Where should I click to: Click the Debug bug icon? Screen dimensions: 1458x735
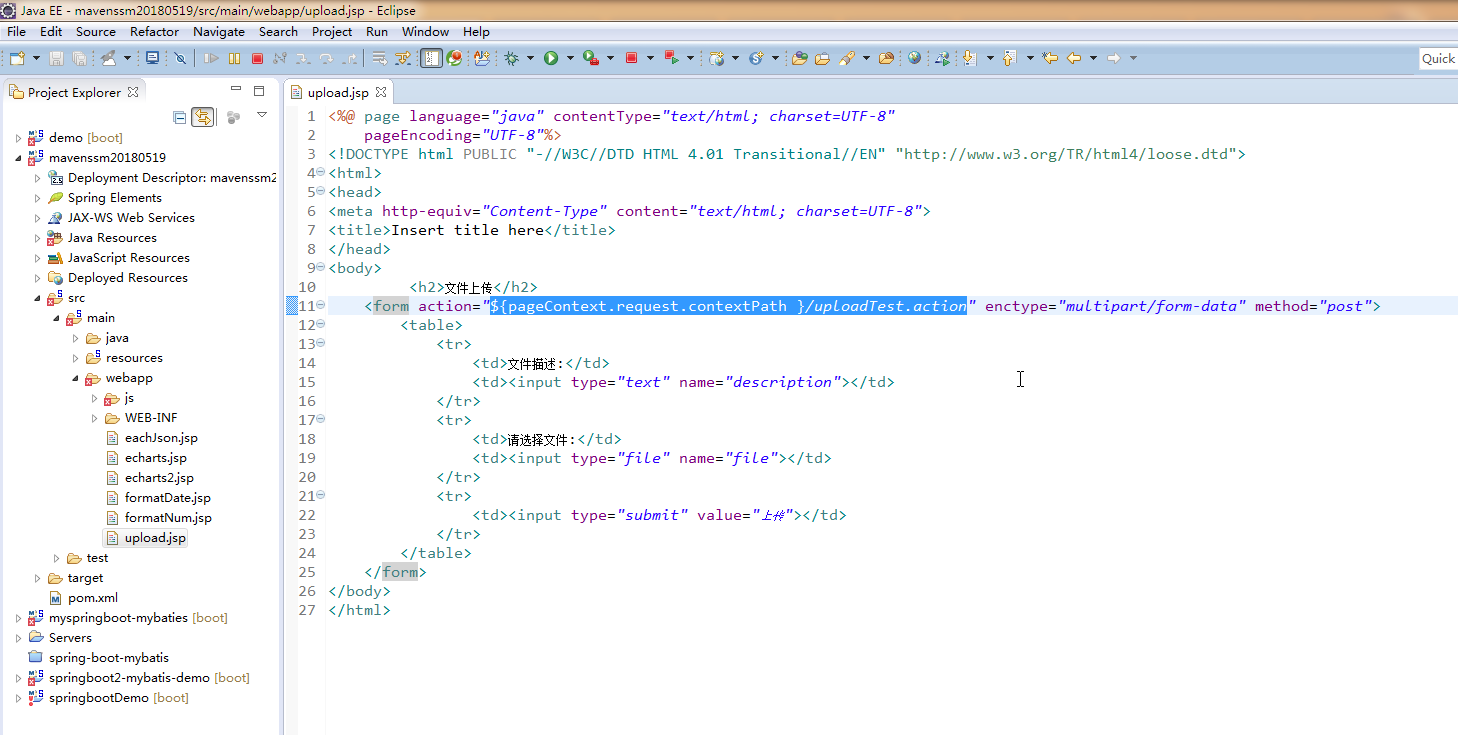coord(511,58)
